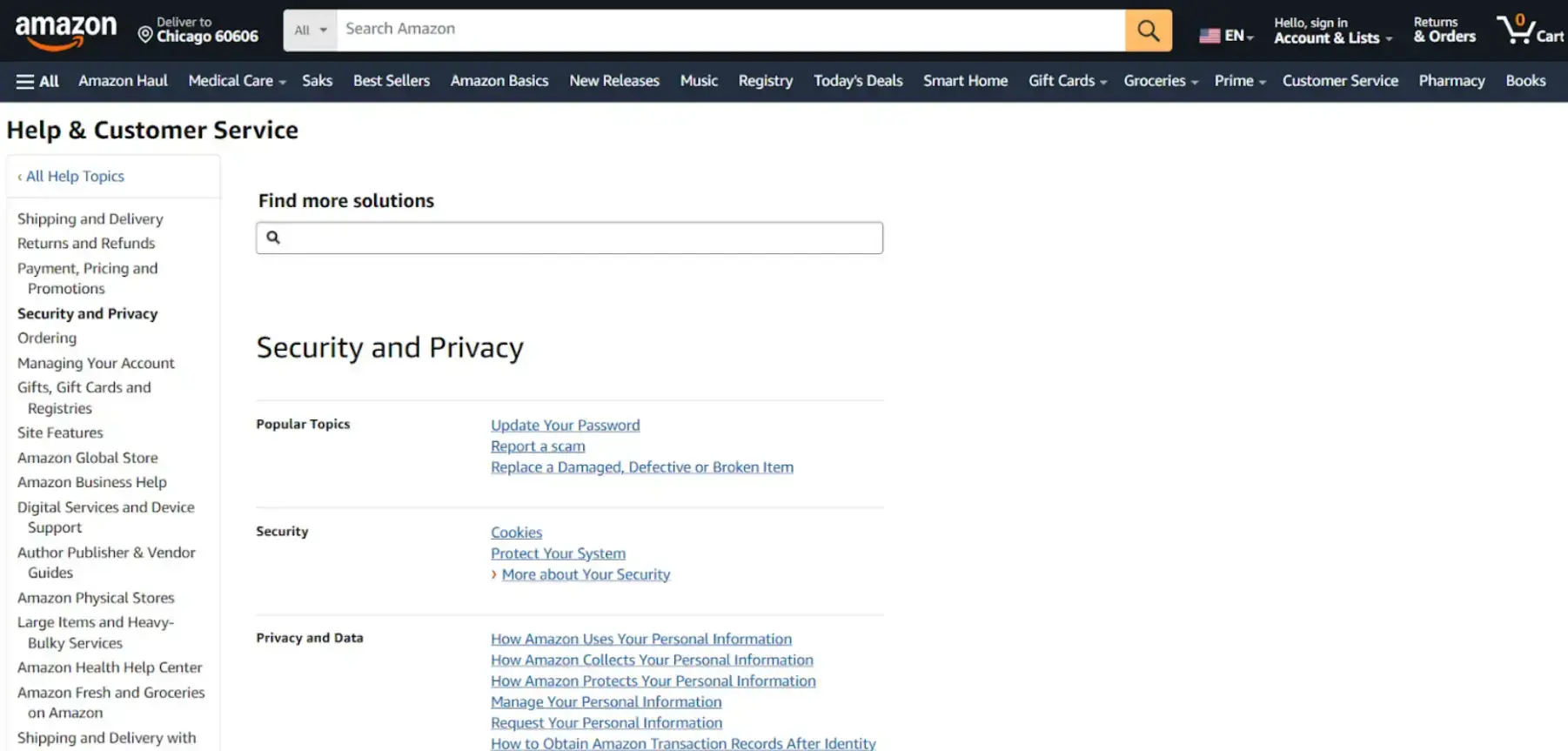
Task: Open the Update Your Password link
Action: pyautogui.click(x=565, y=425)
